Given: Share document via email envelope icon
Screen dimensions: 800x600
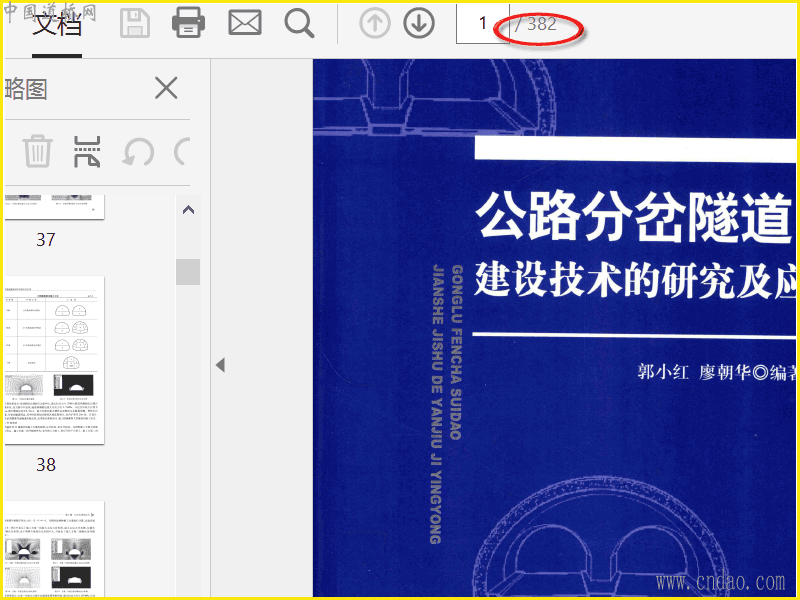Looking at the screenshot, I should pos(245,23).
